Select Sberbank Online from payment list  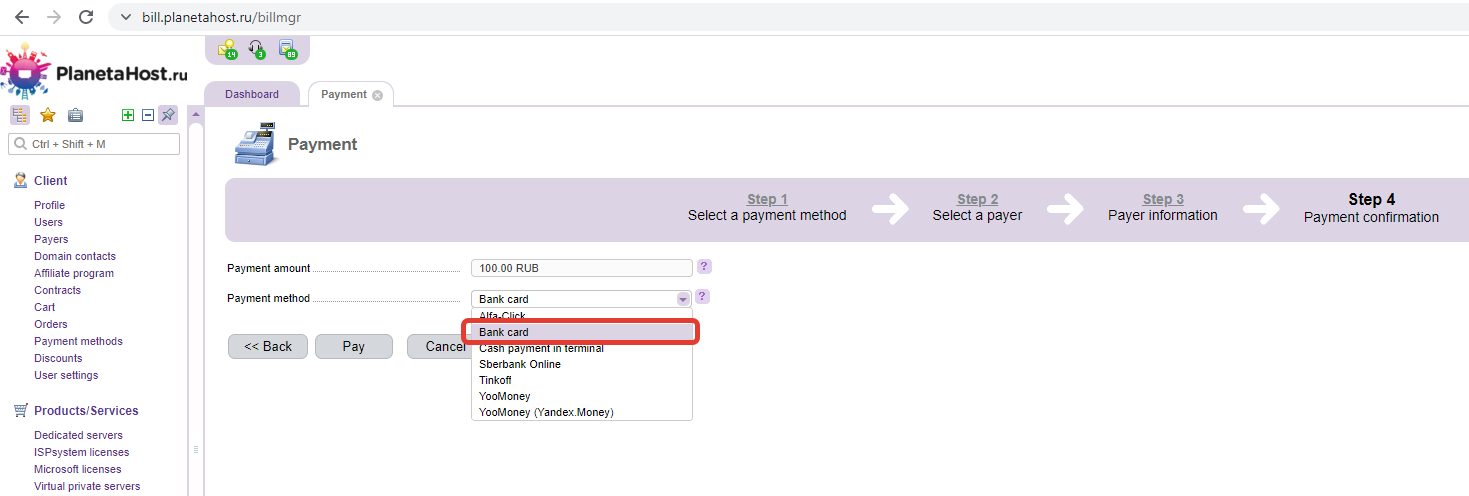click(x=520, y=364)
